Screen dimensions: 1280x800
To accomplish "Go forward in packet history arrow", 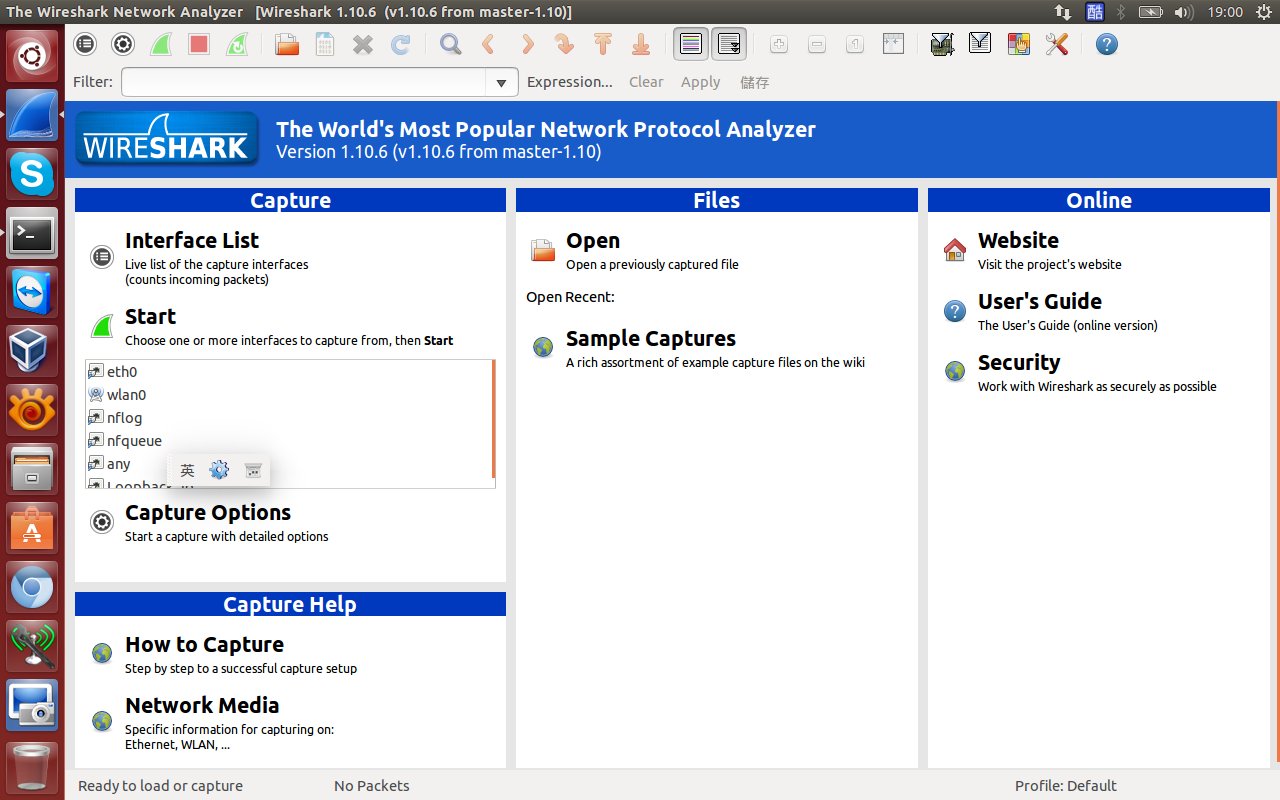I will click(x=527, y=44).
